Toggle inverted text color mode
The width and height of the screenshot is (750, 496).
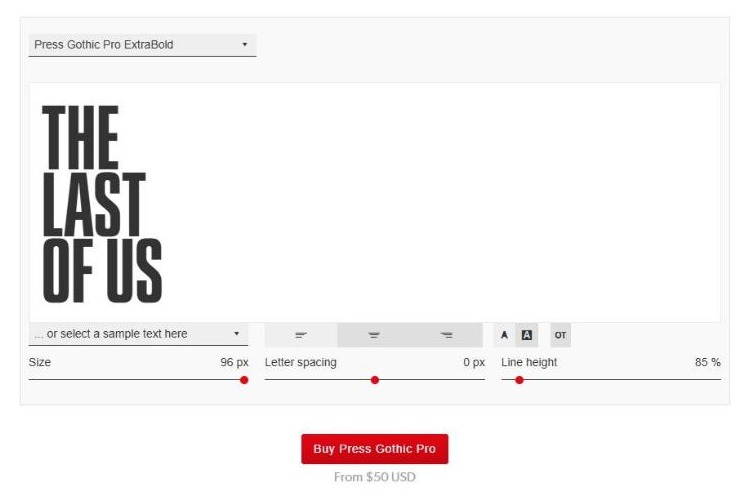coord(527,335)
